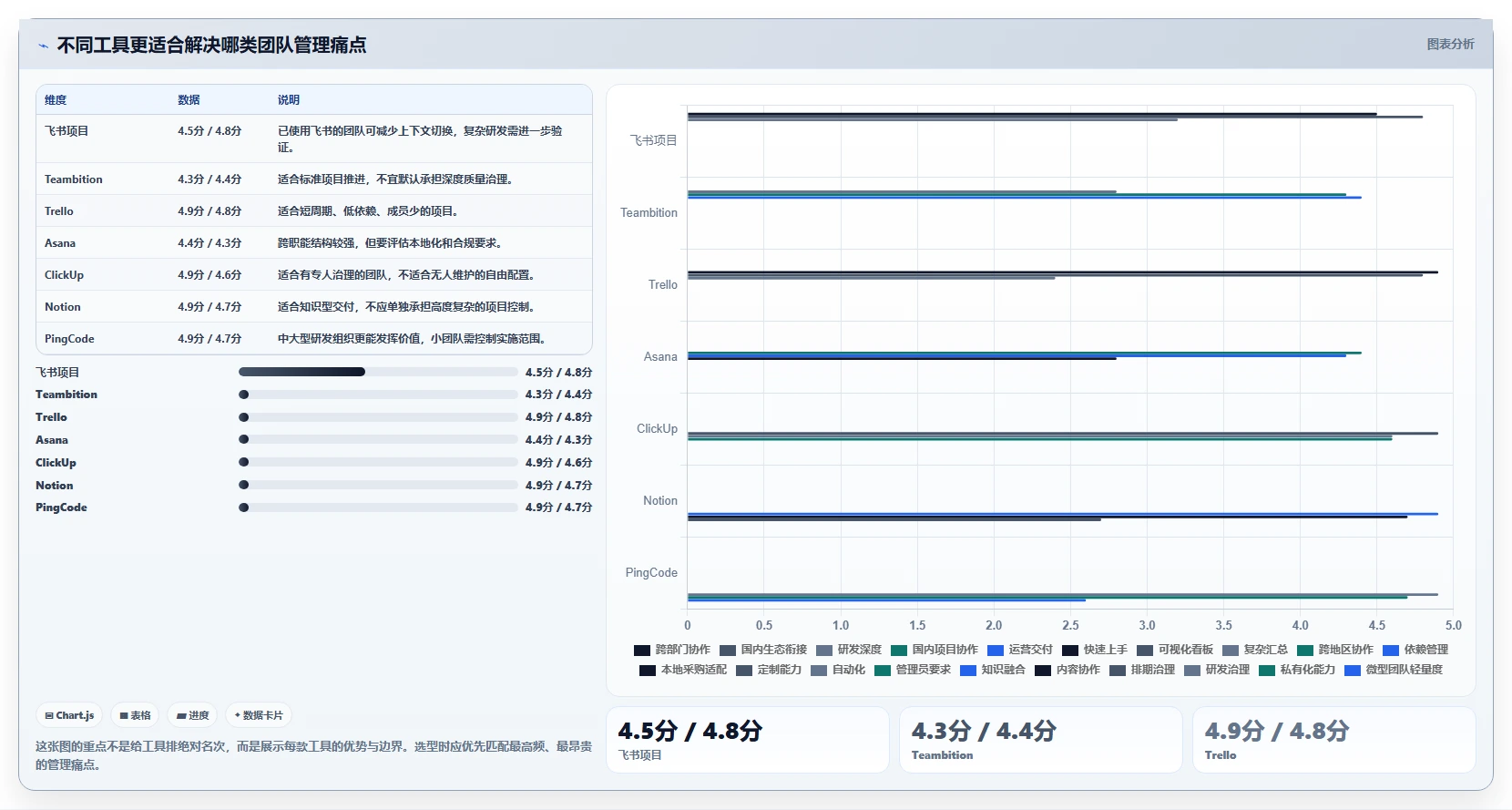Click the 图表分析 label in header

[1450, 44]
